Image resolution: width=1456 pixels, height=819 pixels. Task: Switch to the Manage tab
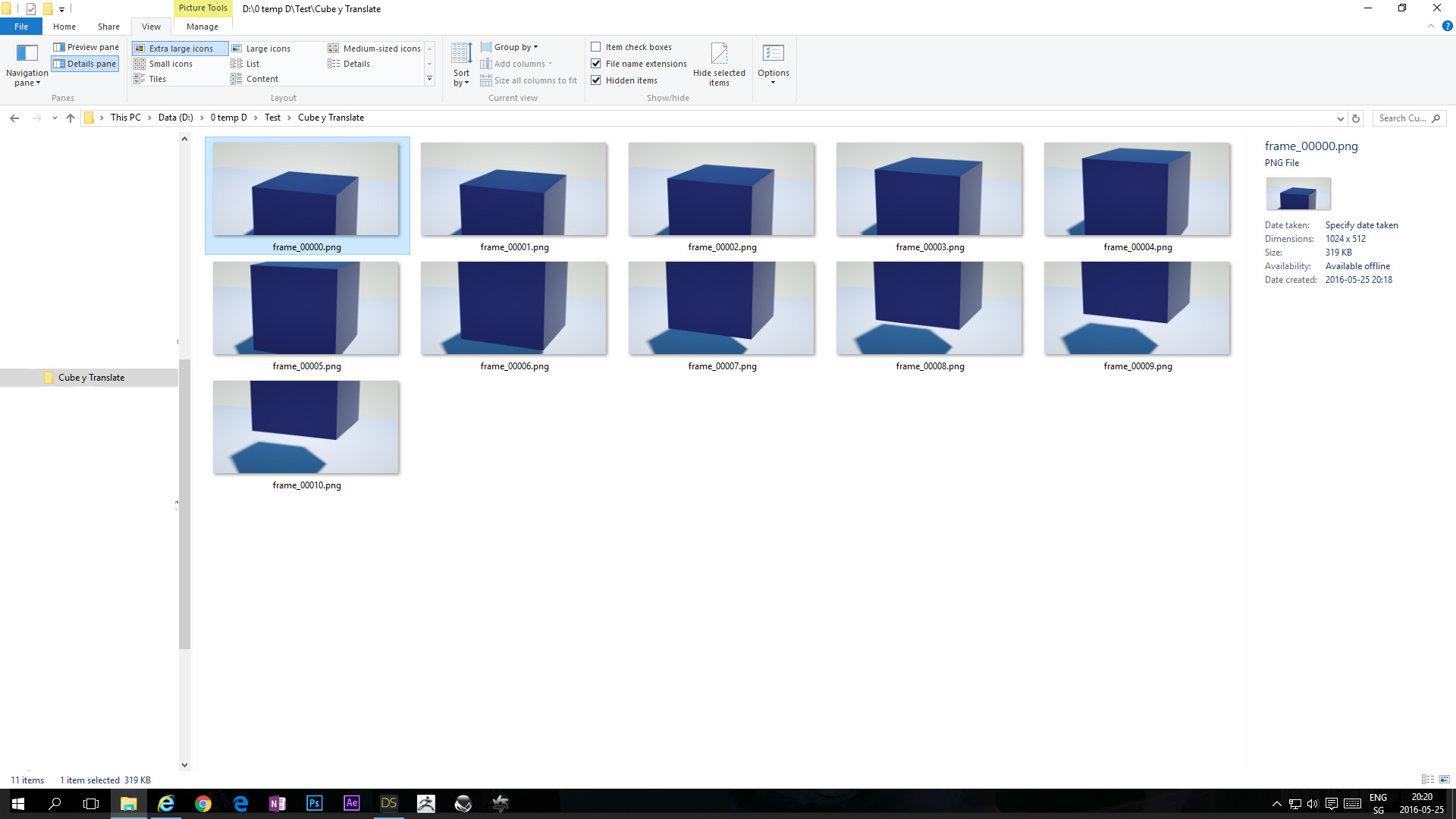tap(202, 27)
